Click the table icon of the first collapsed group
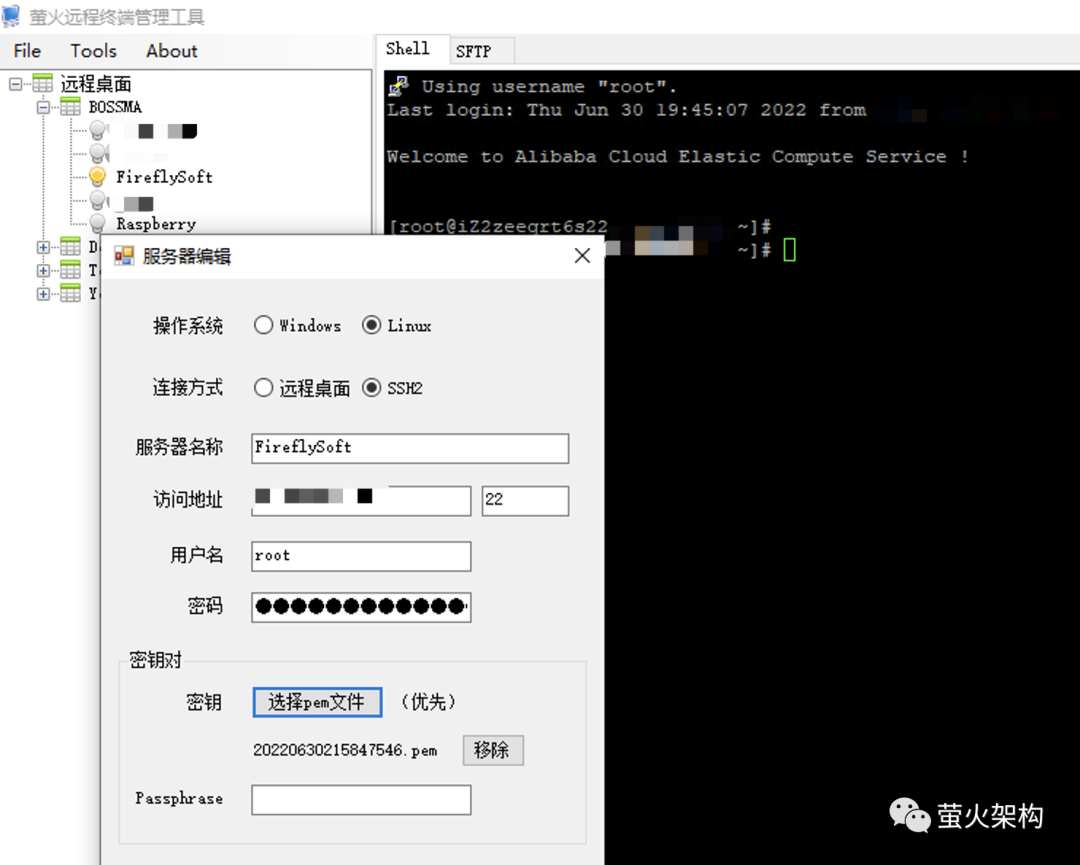The width and height of the screenshot is (1080, 865). [70, 246]
